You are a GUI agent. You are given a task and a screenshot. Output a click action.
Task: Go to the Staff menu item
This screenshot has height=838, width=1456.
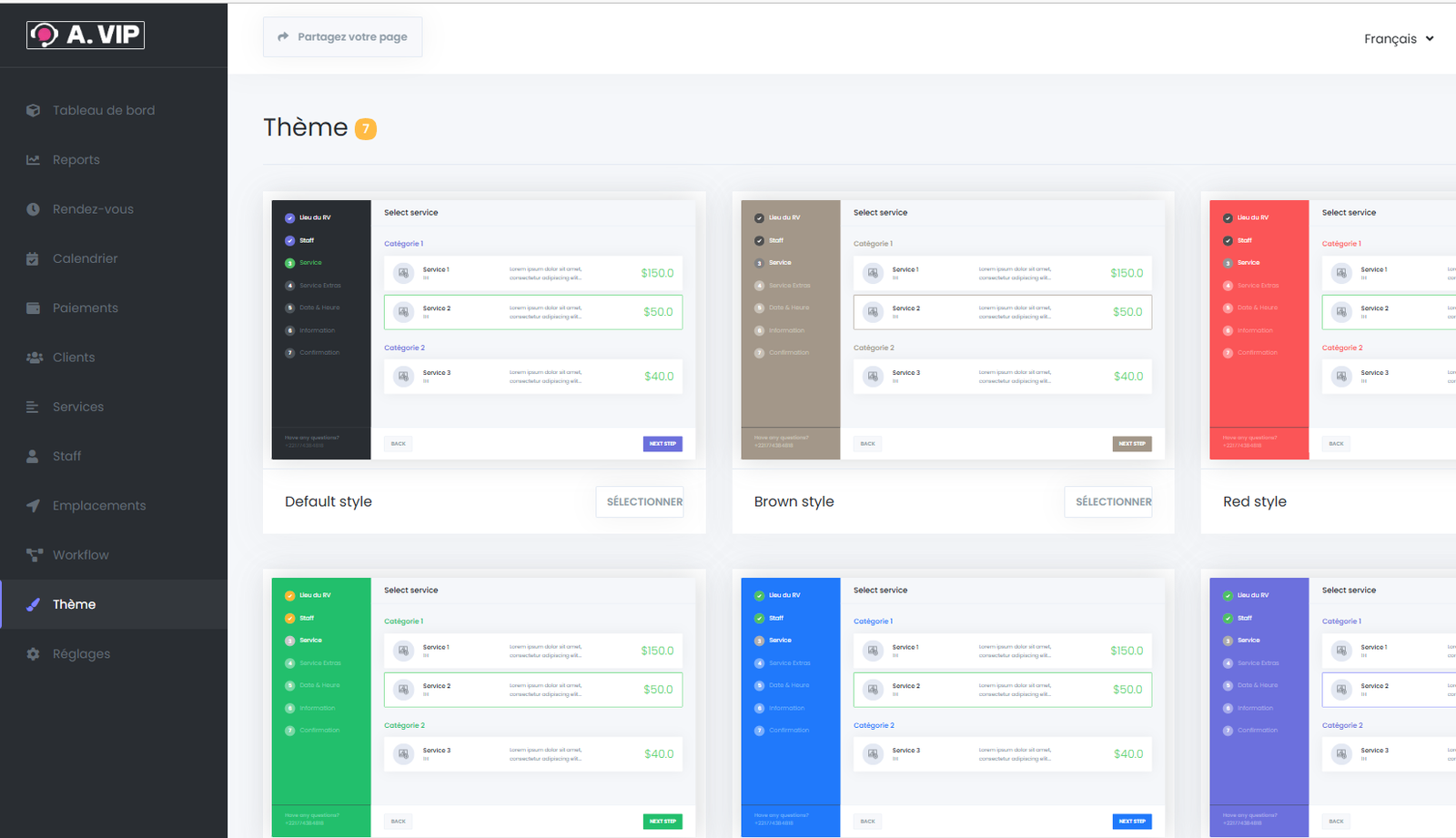[x=66, y=456]
